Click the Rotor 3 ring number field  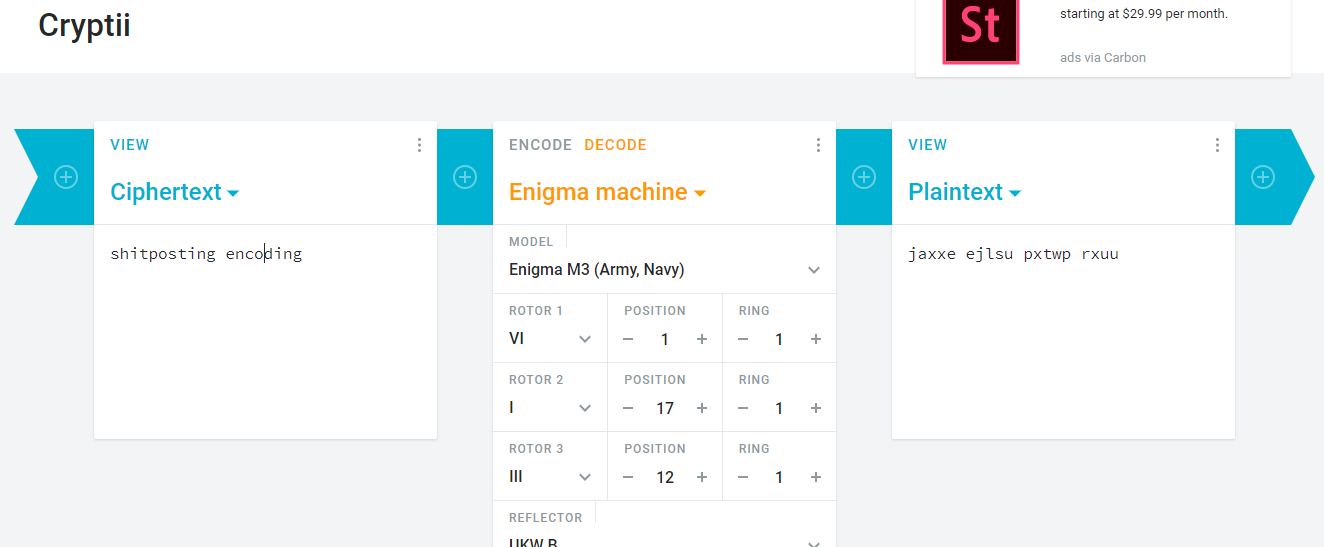[779, 477]
